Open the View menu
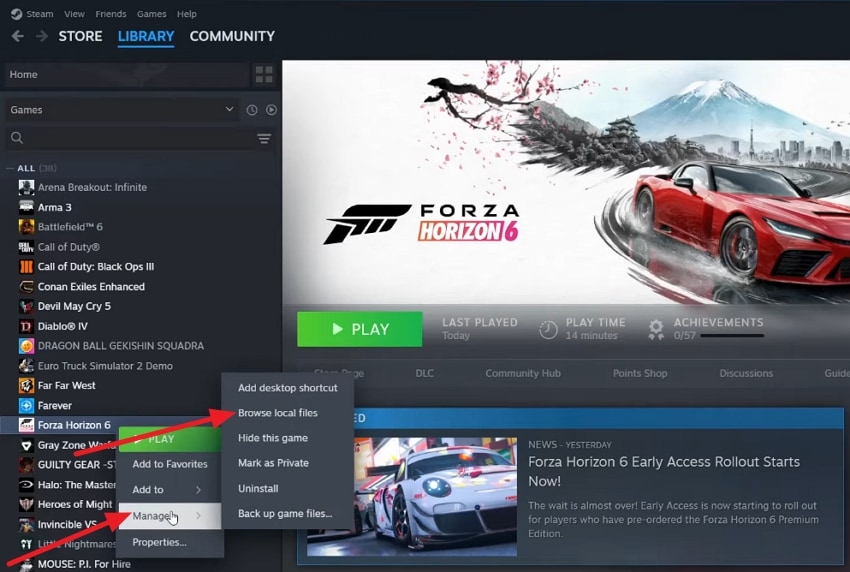Viewport: 850px width, 572px height. pyautogui.click(x=74, y=14)
